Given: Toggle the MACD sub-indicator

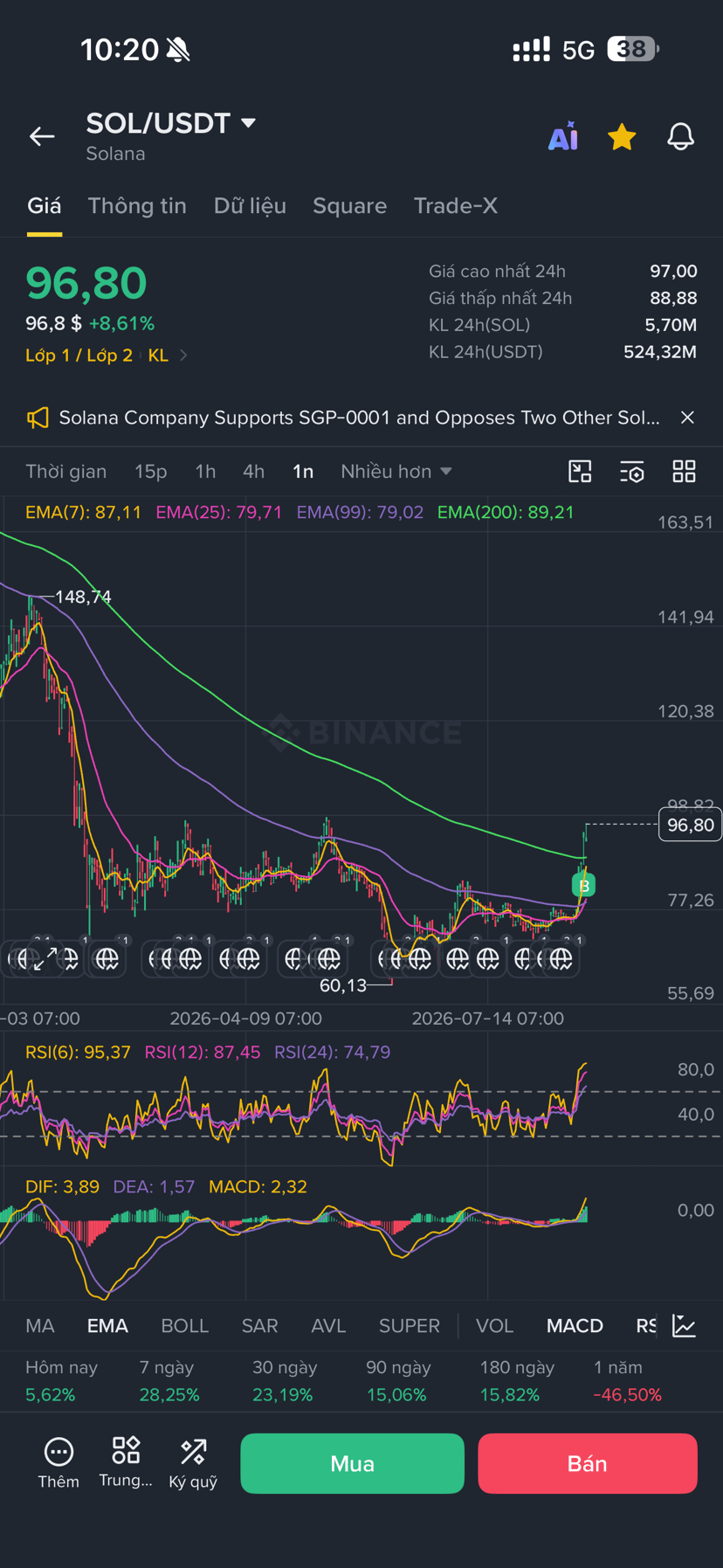Looking at the screenshot, I should pyautogui.click(x=575, y=1326).
